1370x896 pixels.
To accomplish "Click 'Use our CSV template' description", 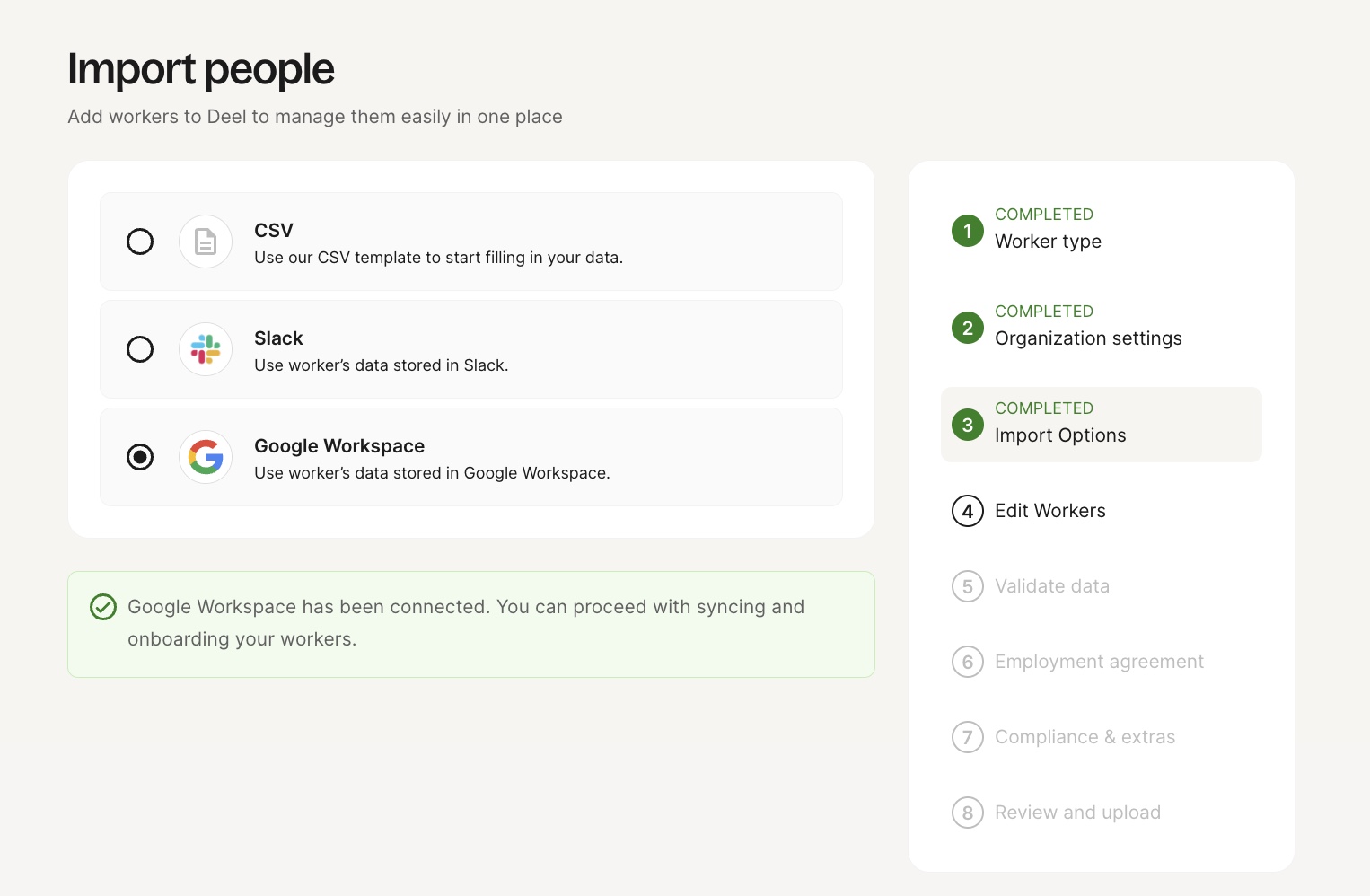I will click(438, 258).
